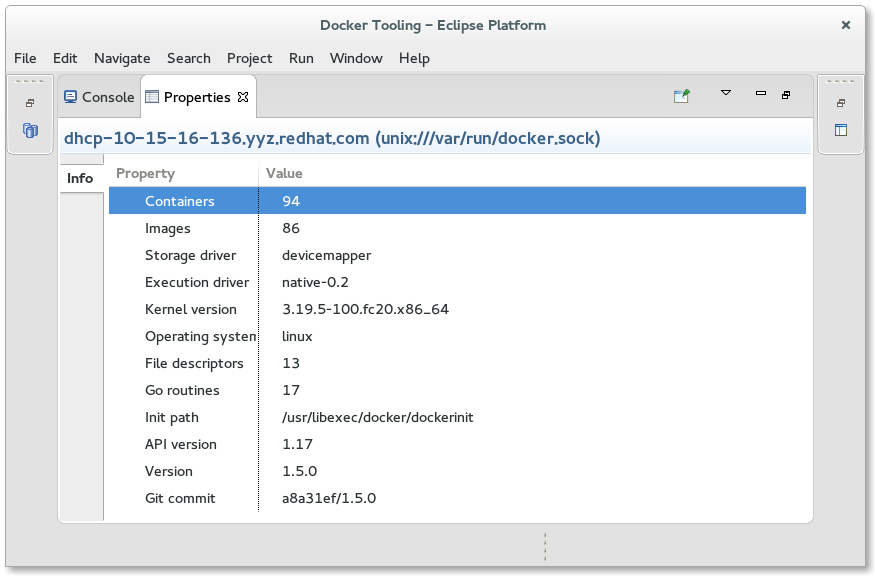Select the Kernel version row
875x576 pixels.
coord(457,309)
